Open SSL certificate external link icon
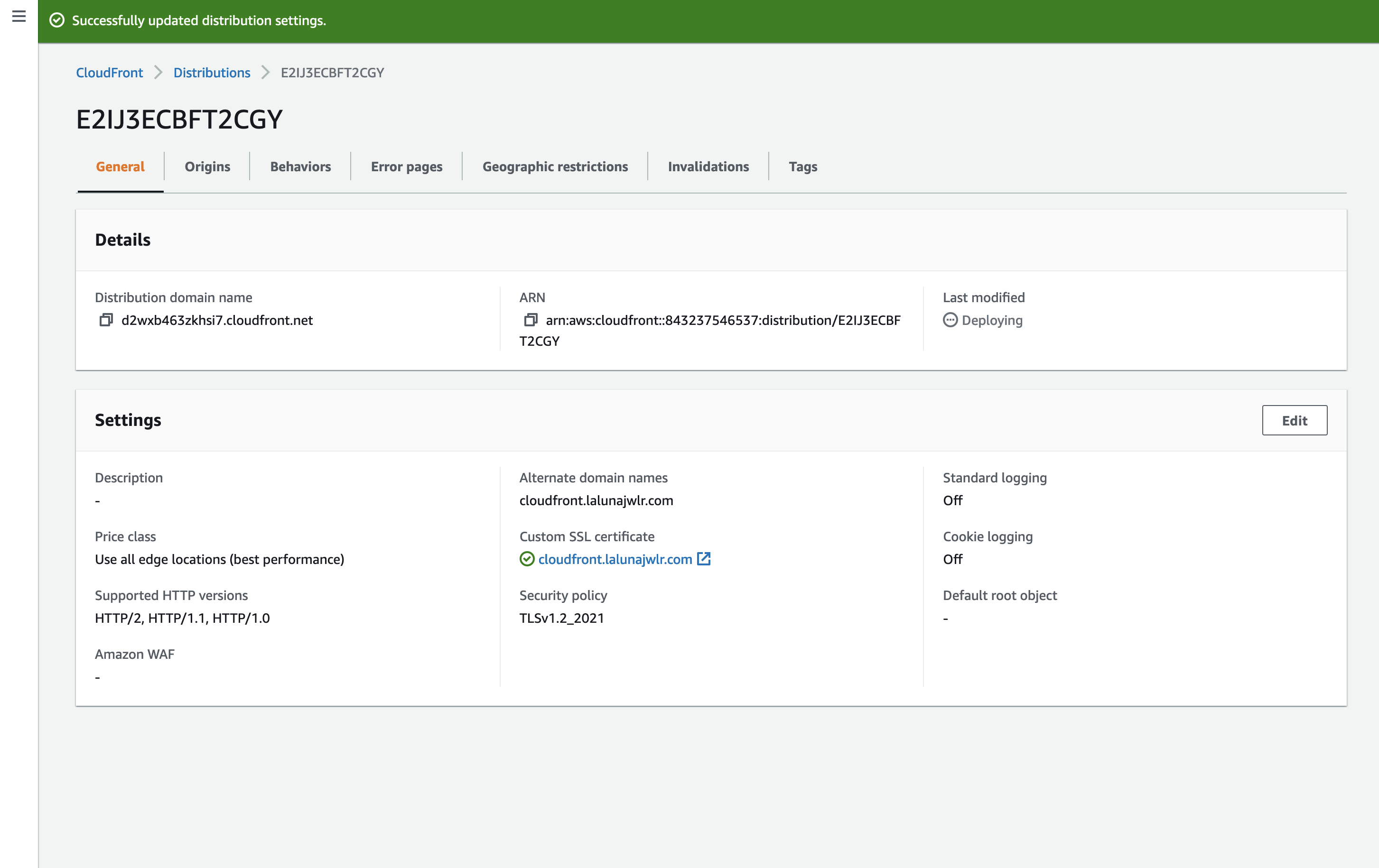This screenshot has height=868, width=1379. pos(704,559)
